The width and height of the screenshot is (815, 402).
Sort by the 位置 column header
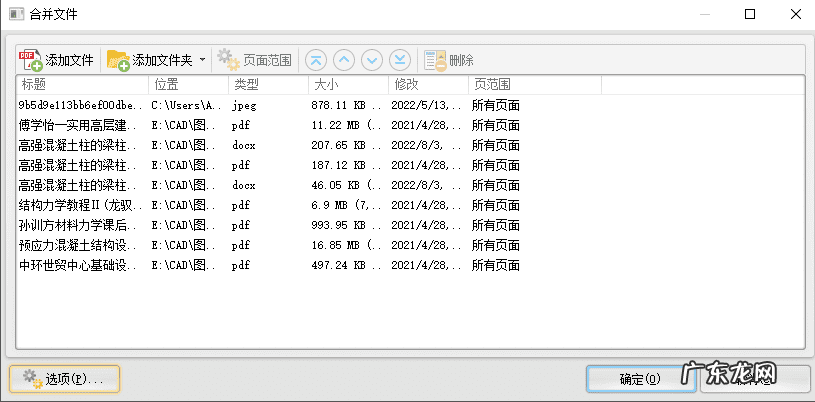point(189,85)
